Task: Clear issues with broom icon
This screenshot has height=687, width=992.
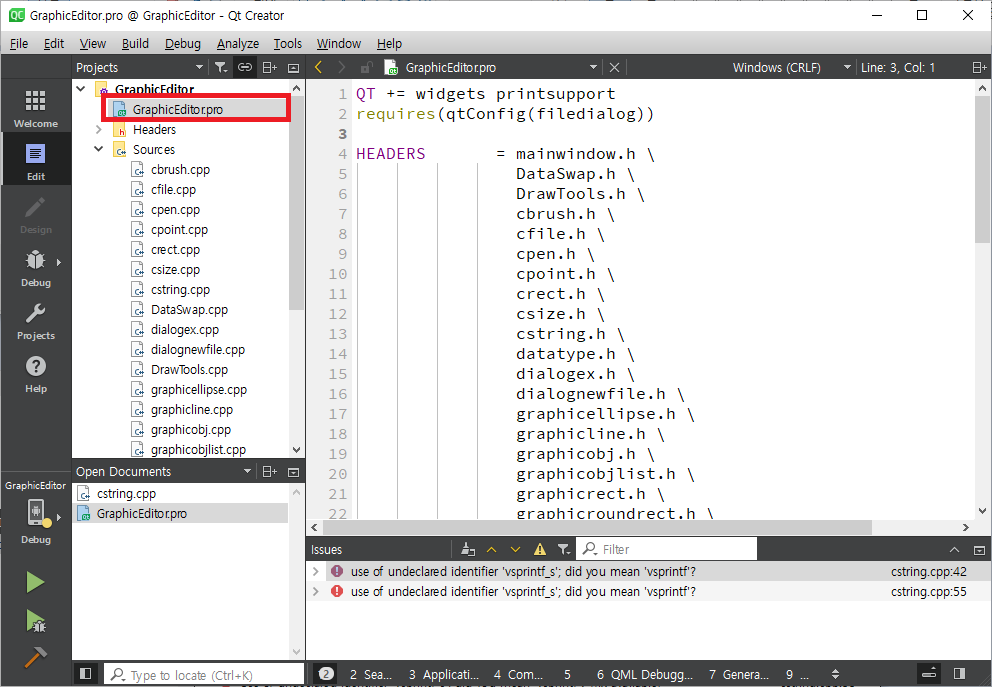Action: point(468,549)
